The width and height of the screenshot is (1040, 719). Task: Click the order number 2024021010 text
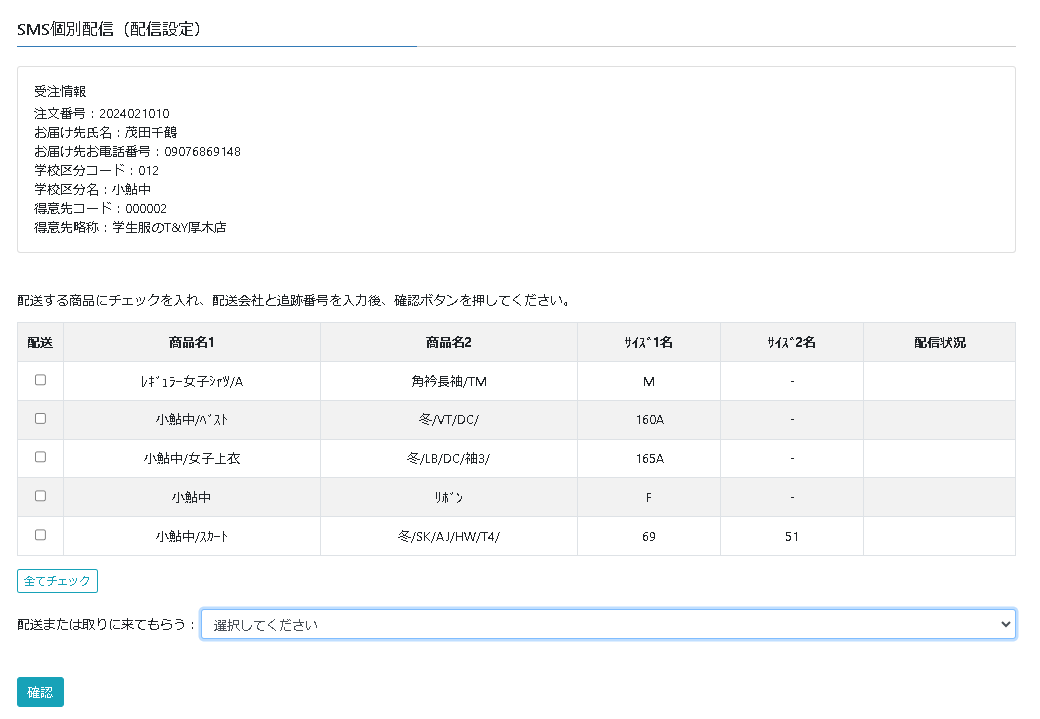click(134, 113)
